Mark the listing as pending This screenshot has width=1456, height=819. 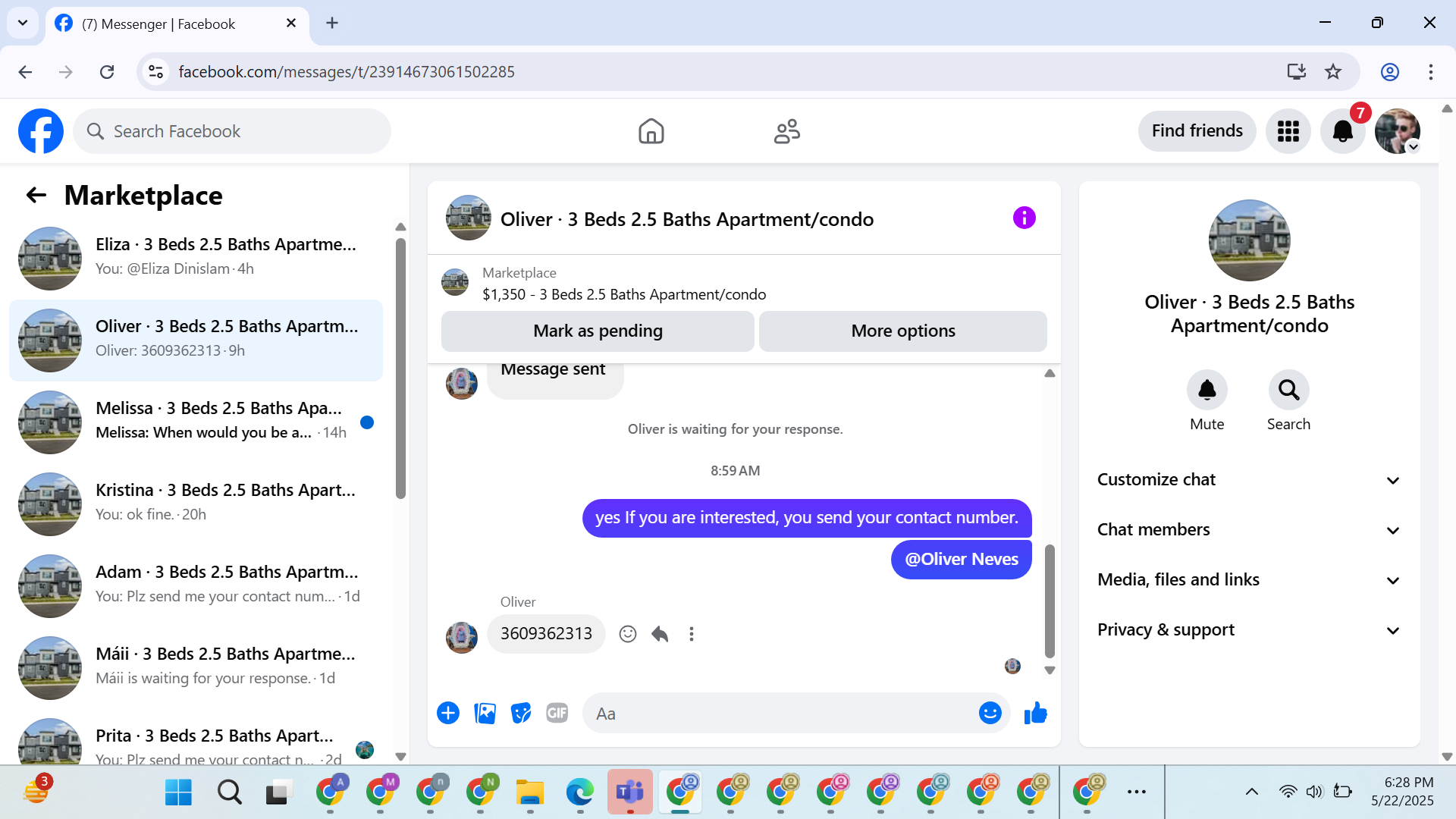pos(598,331)
